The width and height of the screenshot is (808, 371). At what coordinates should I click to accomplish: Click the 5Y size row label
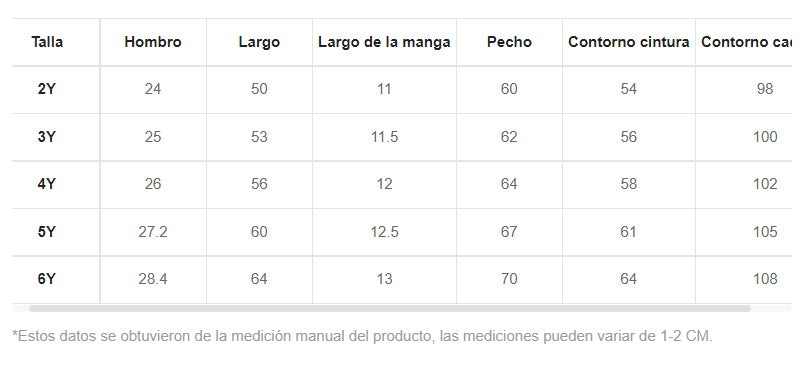46,232
